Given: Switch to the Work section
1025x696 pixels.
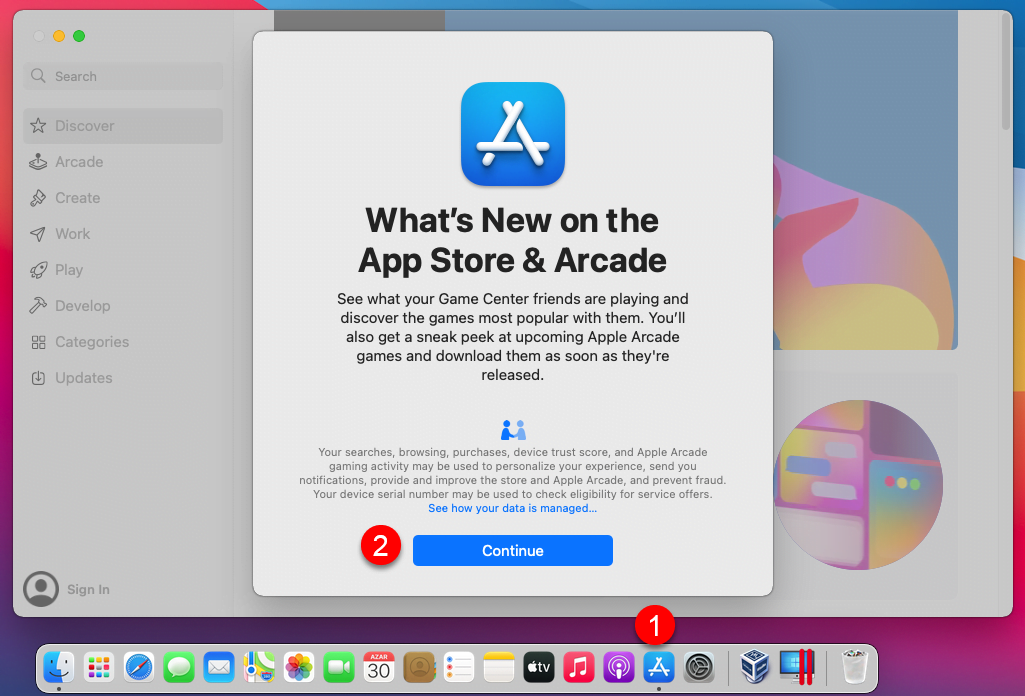Looking at the screenshot, I should 123,233.
